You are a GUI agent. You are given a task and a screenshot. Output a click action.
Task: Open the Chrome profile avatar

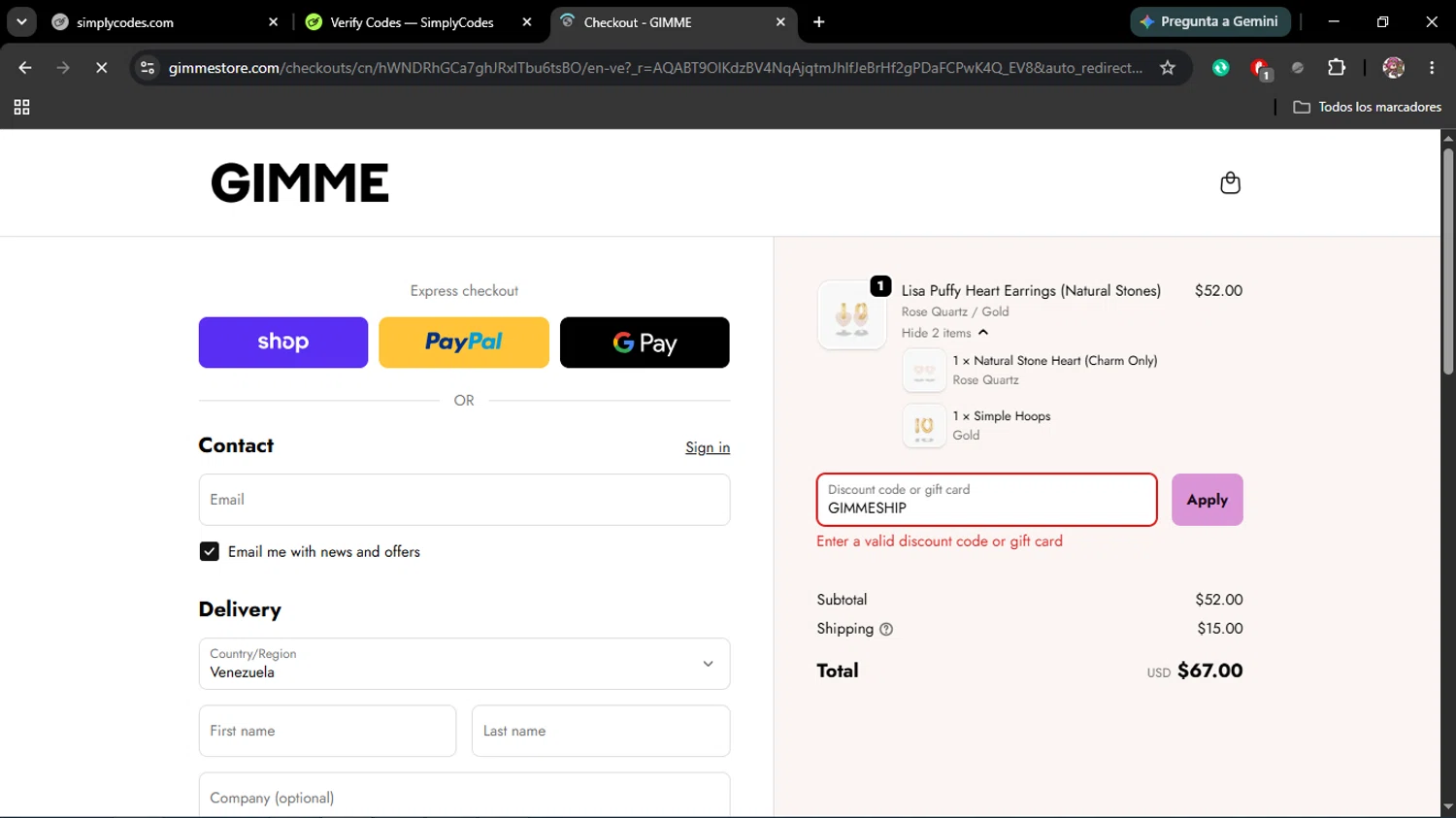(x=1394, y=68)
